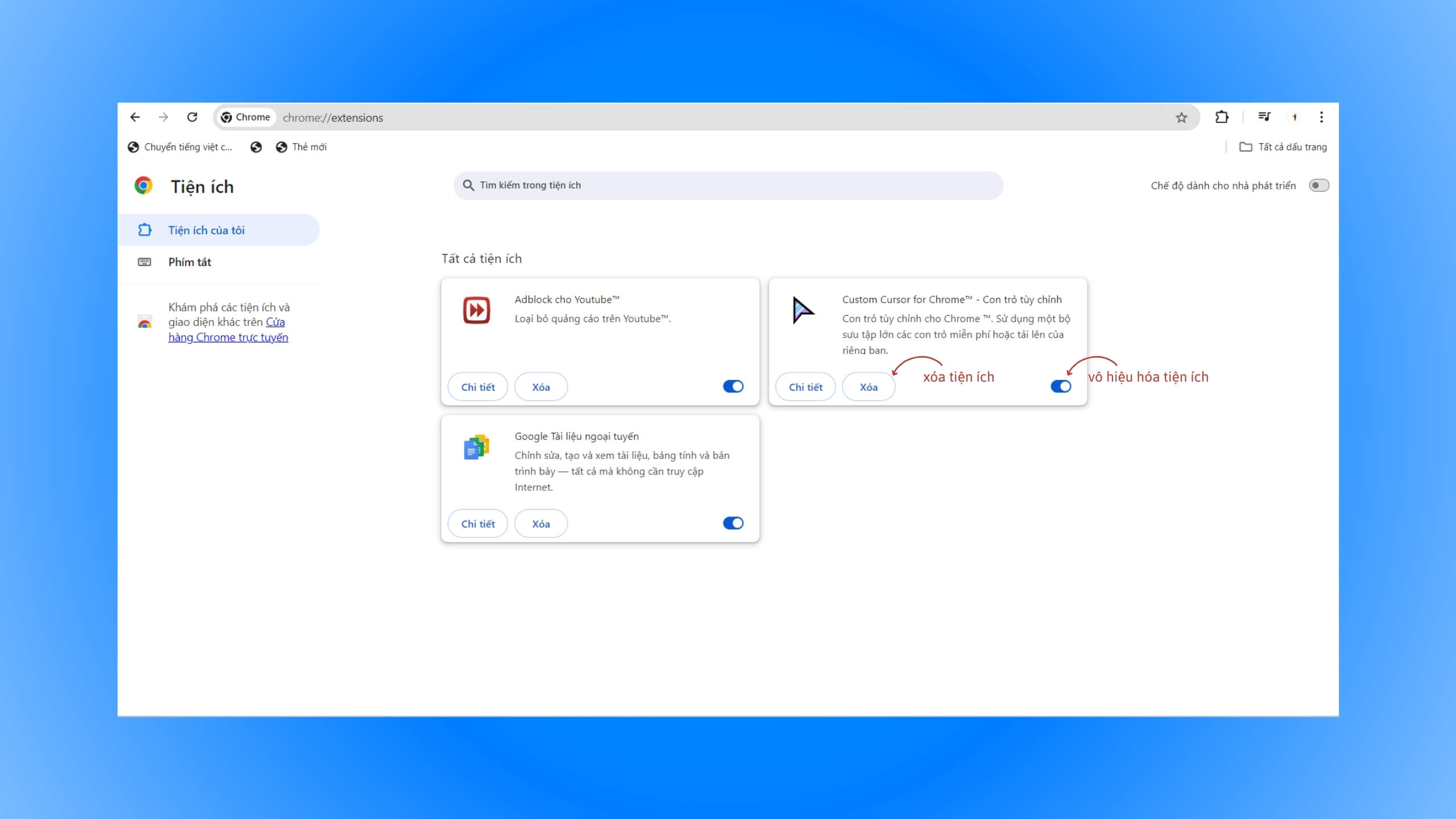Open Chi tiết for Adblock cho Youtube
Viewport: 1456px width, 819px height.
[478, 387]
